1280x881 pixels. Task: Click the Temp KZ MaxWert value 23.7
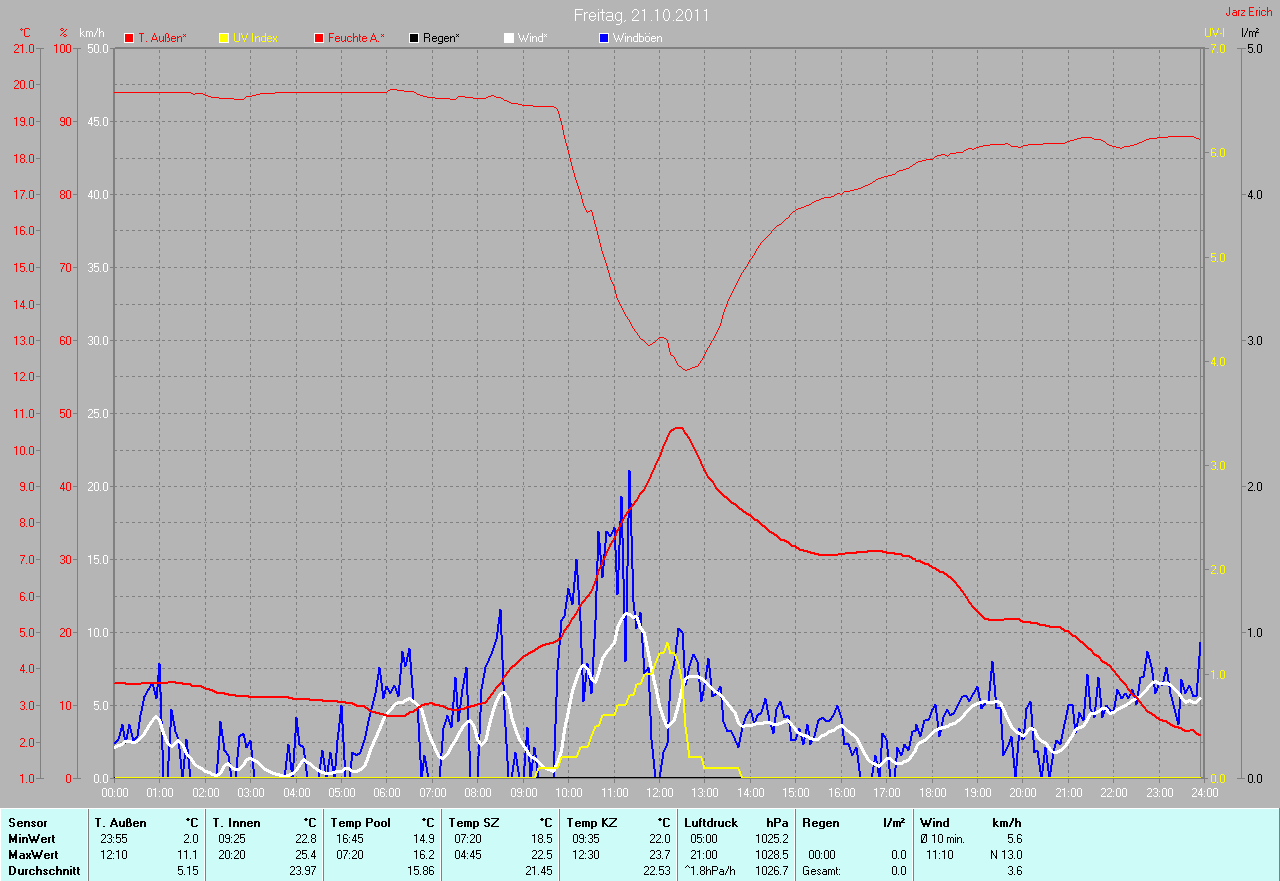[657, 855]
